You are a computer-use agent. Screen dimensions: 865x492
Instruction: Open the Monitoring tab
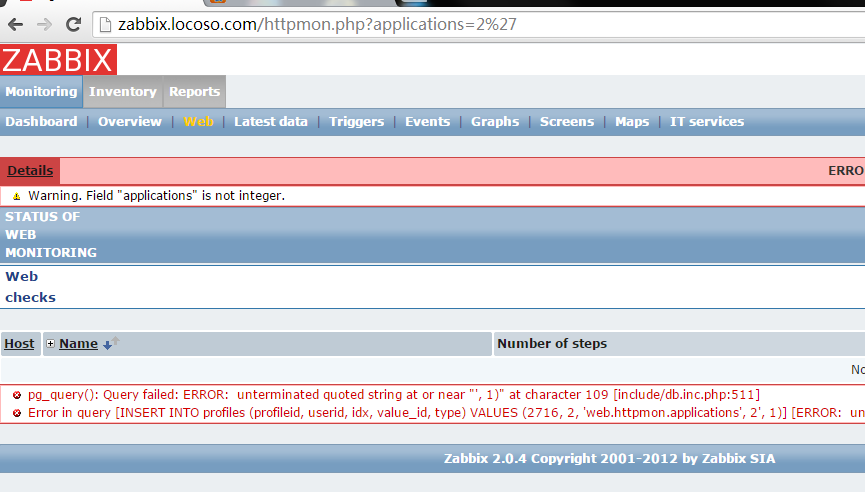click(x=41, y=92)
